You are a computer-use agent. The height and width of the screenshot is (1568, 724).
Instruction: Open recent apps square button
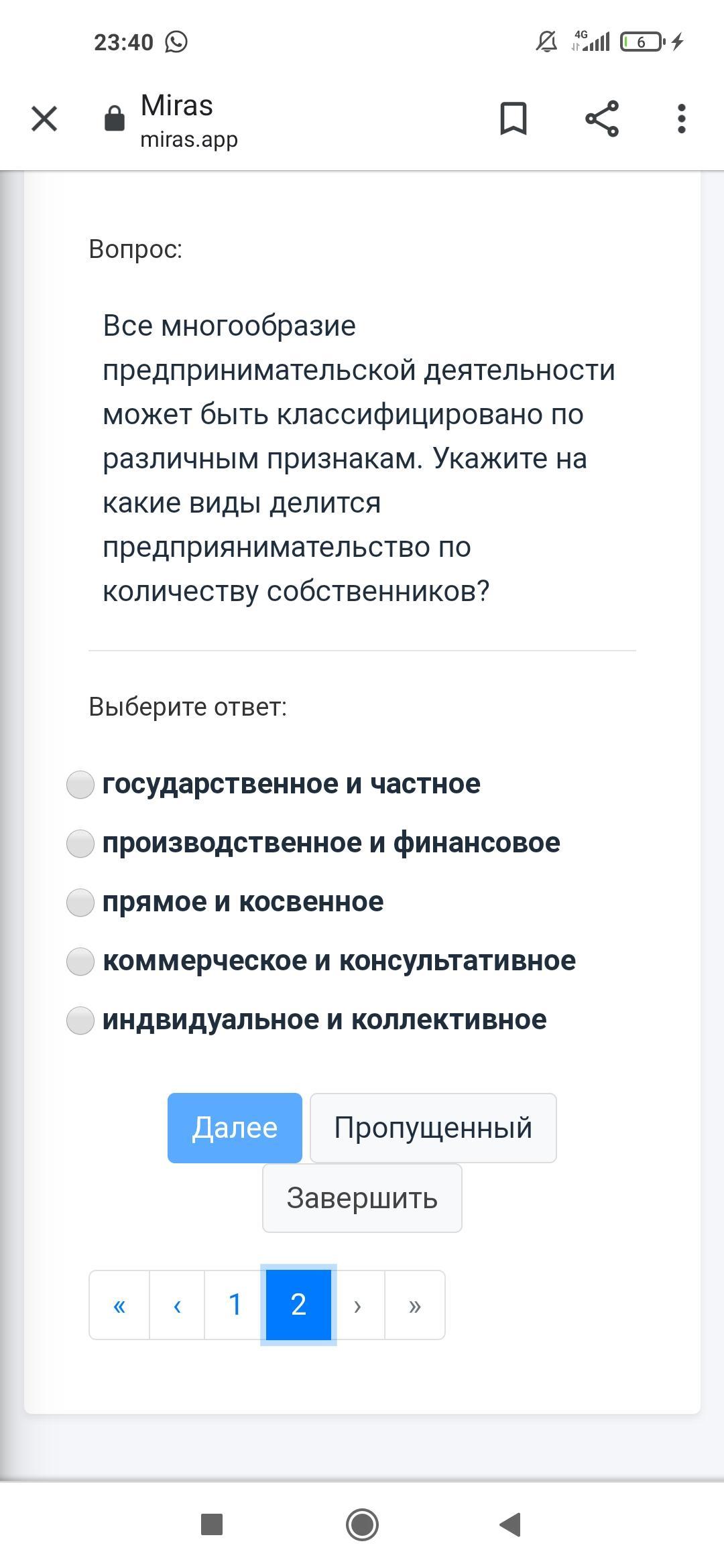click(212, 1524)
